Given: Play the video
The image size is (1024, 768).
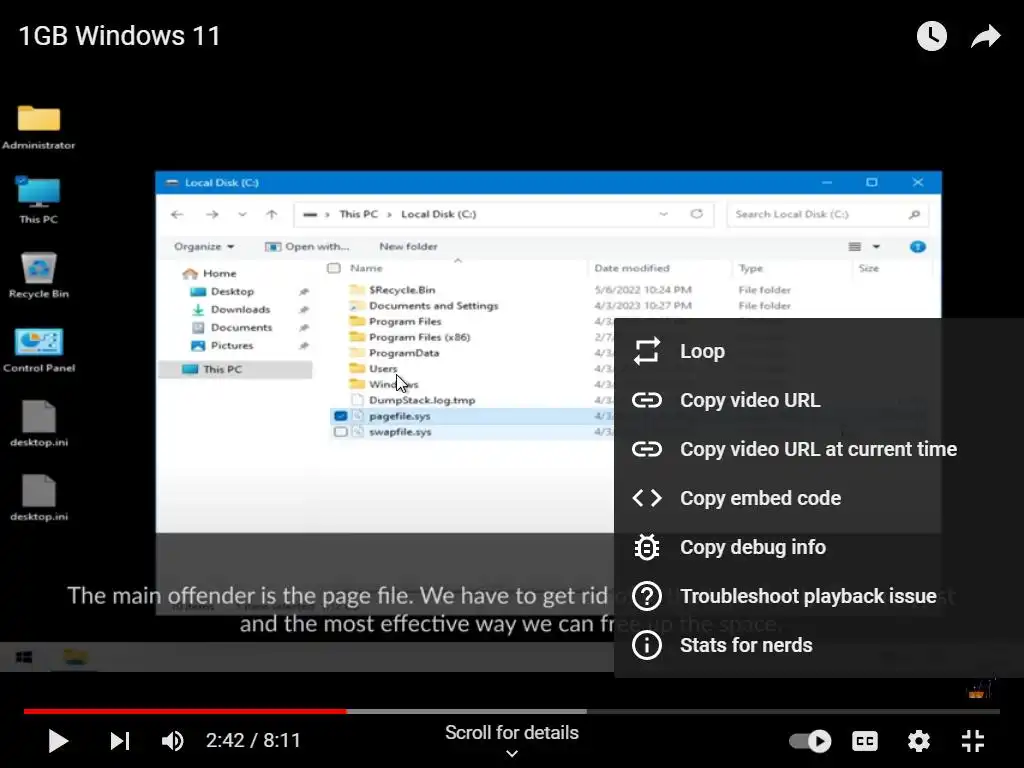Looking at the screenshot, I should click(x=58, y=741).
